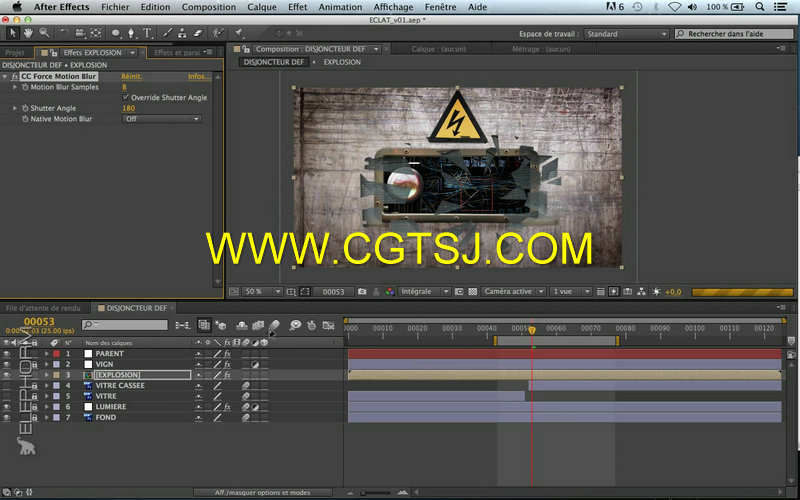Select the Brush tool
800x500 pixels.
(167, 33)
